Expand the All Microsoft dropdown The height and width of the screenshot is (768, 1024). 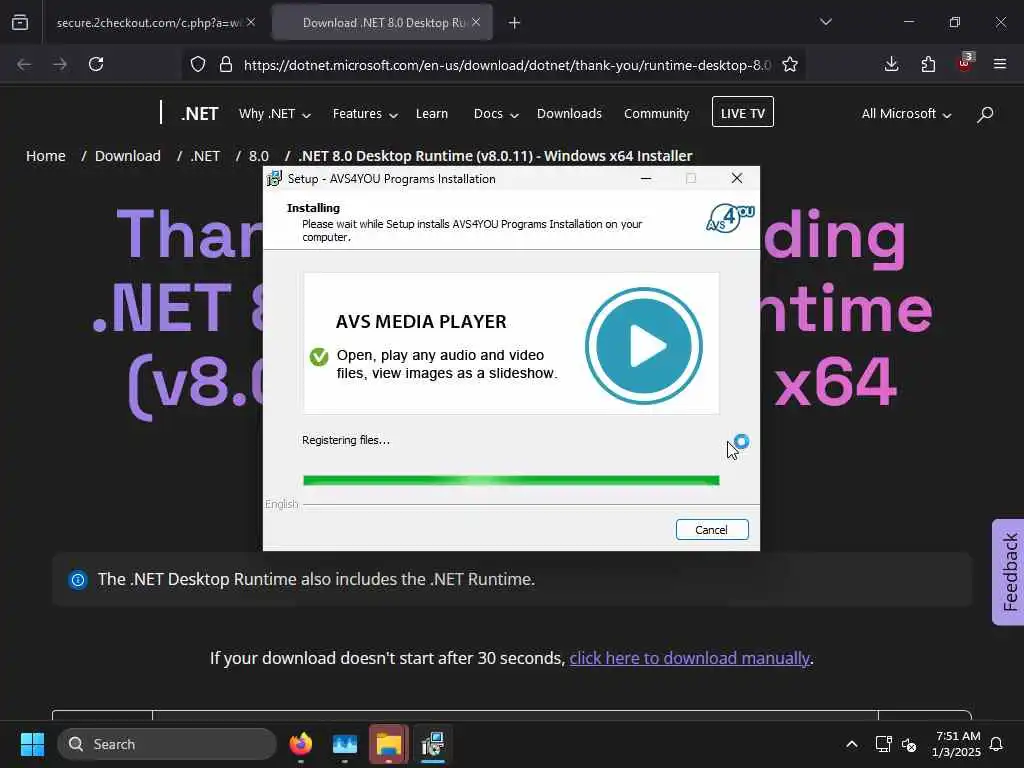906,114
